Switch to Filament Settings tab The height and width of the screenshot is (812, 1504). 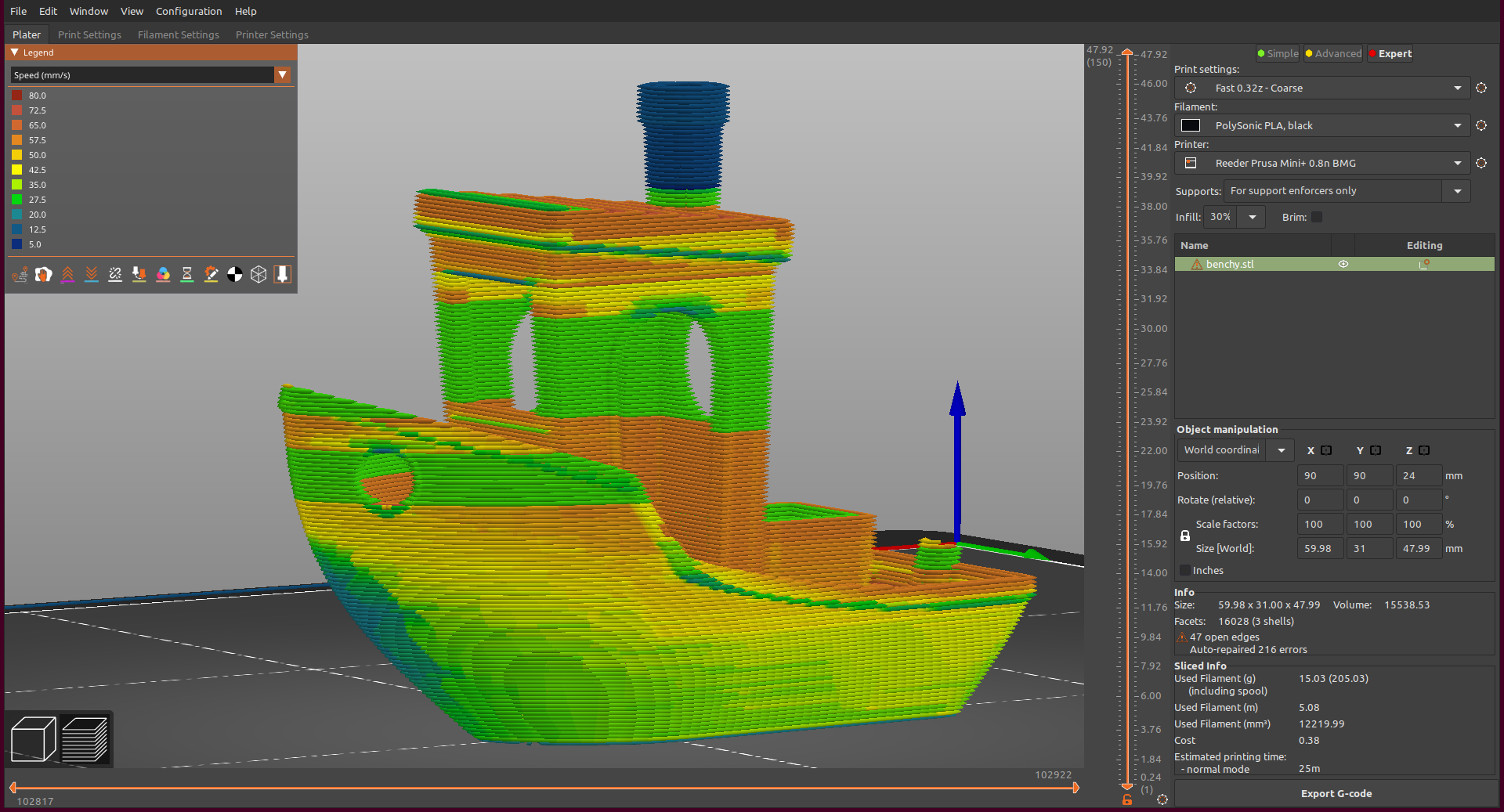(178, 34)
